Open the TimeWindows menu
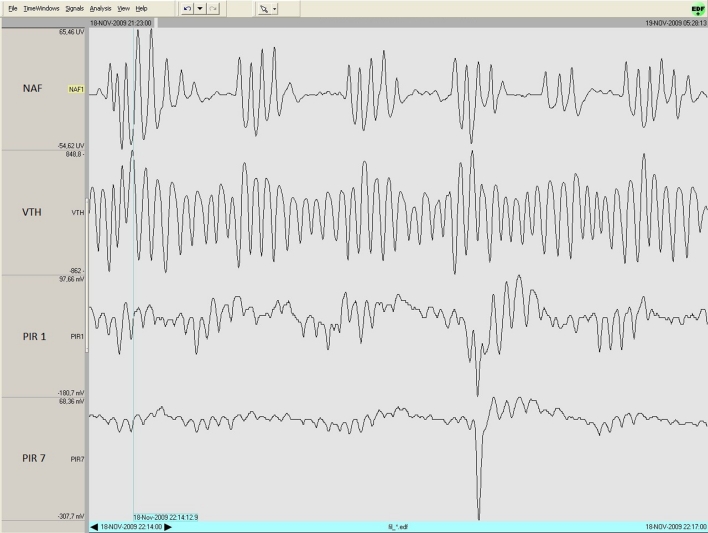The image size is (708, 533). tap(42, 8)
